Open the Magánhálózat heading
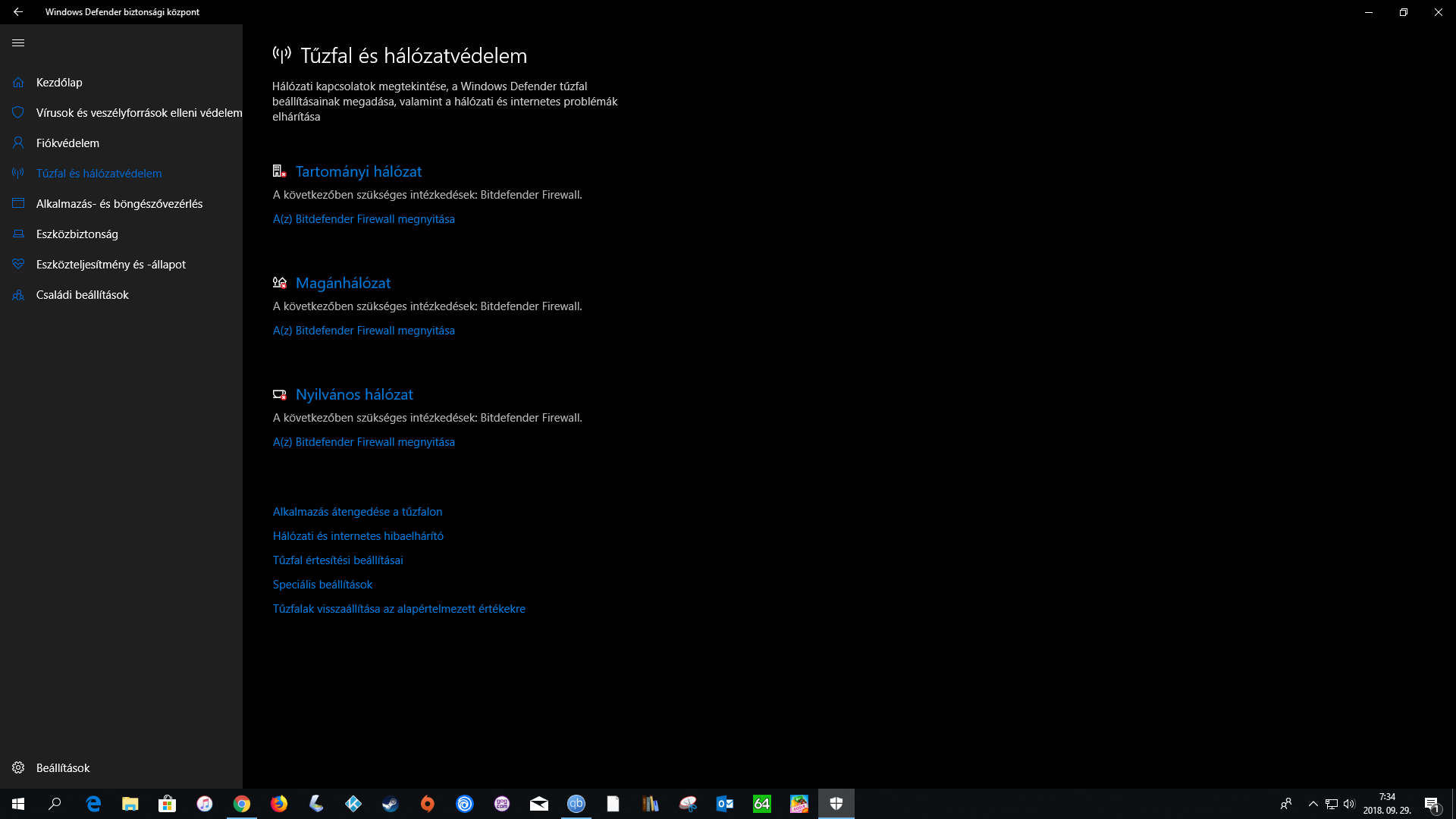Viewport: 1456px width, 819px height. (343, 284)
